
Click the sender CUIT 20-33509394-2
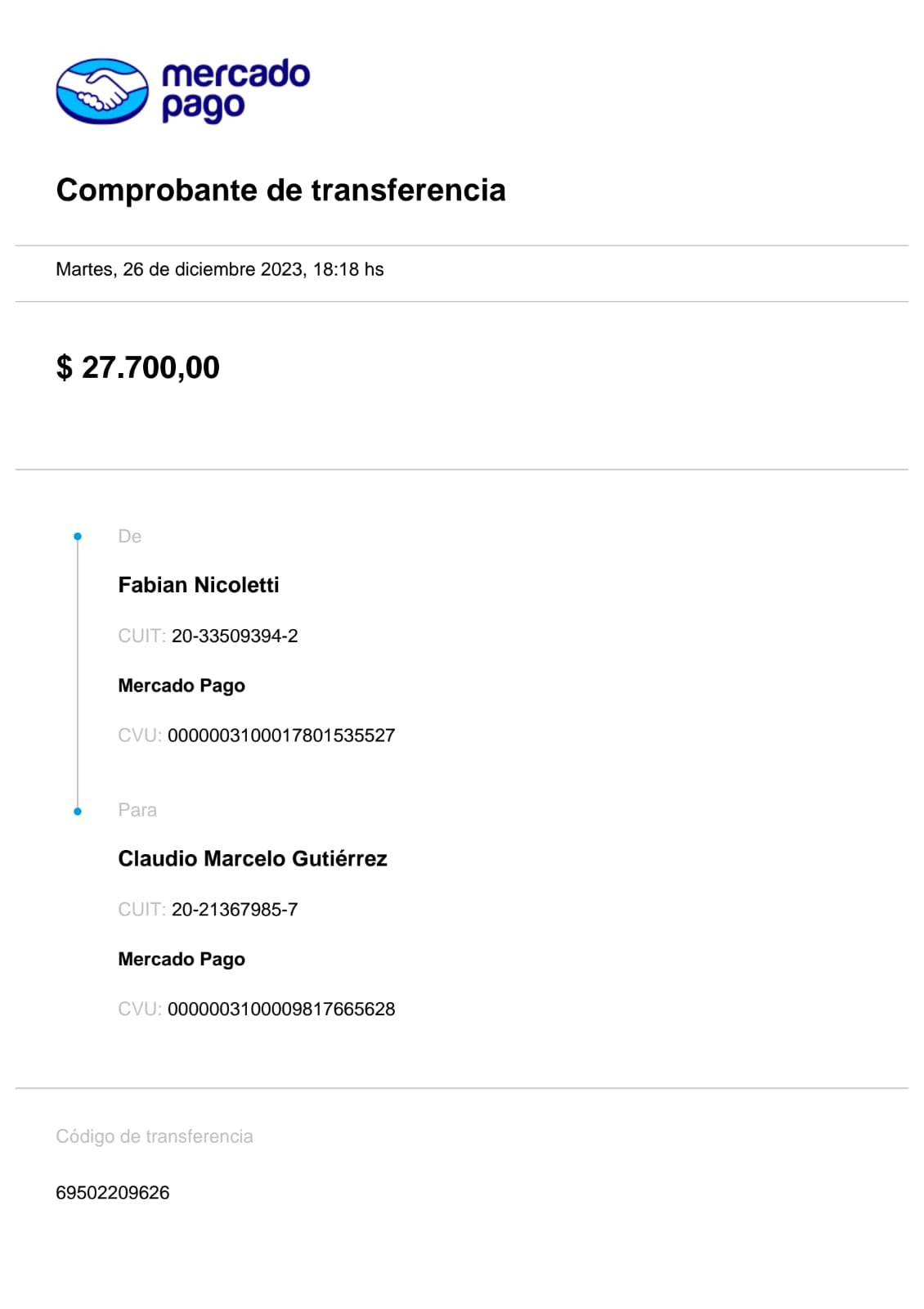234,636
